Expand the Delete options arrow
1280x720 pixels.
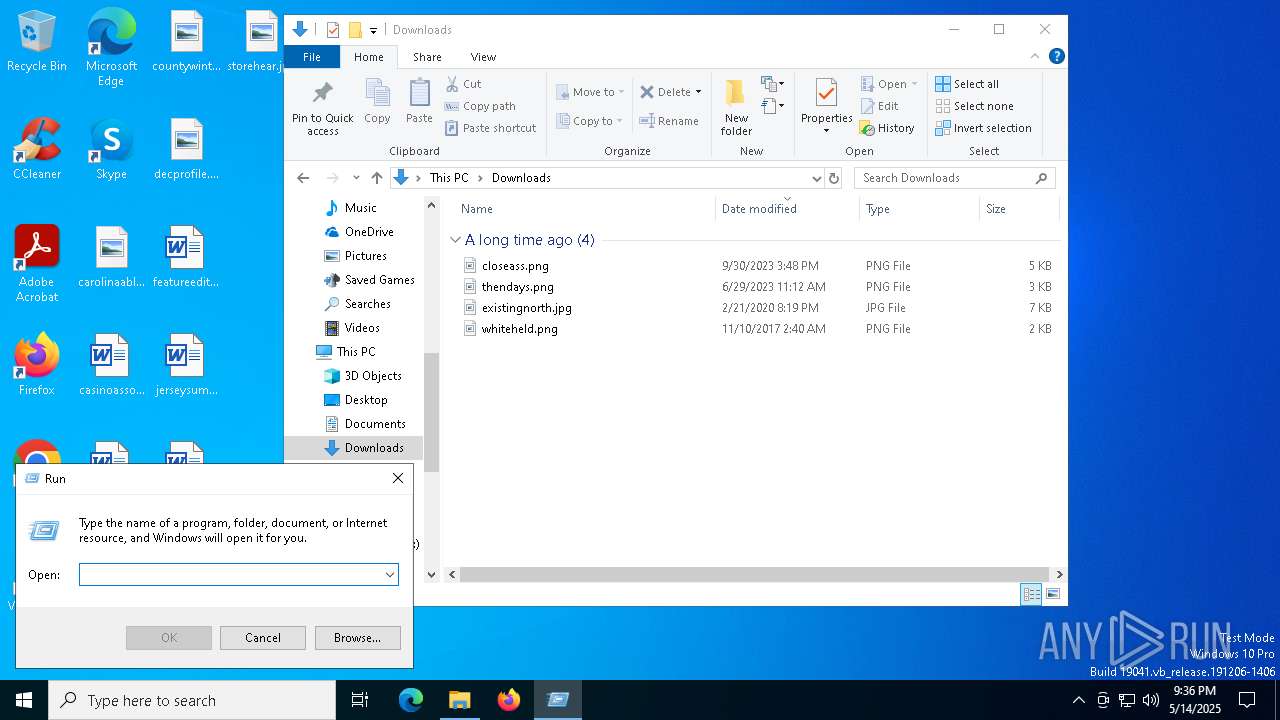[x=698, y=92]
